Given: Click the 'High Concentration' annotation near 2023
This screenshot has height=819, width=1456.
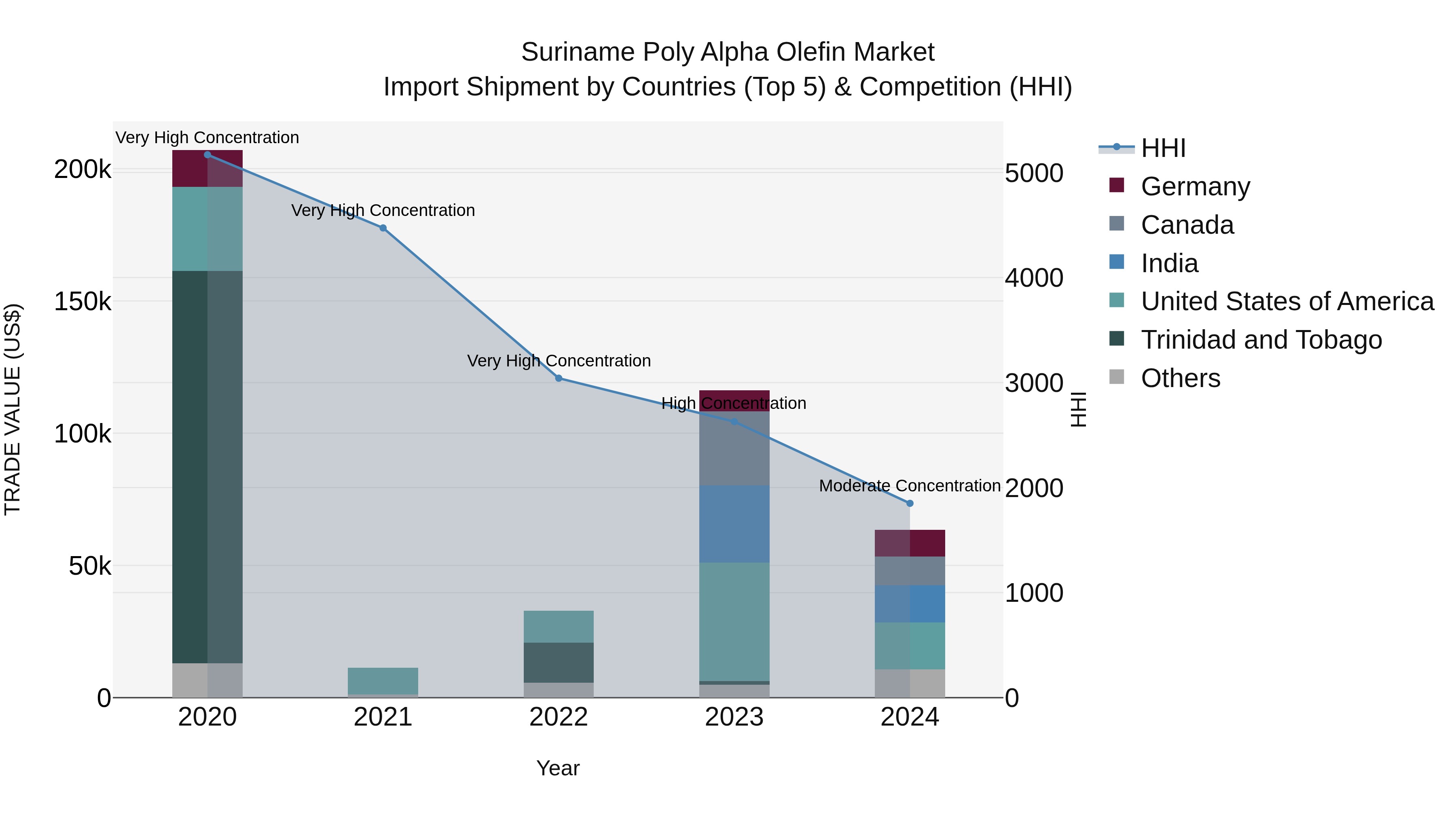Looking at the screenshot, I should click(x=734, y=404).
